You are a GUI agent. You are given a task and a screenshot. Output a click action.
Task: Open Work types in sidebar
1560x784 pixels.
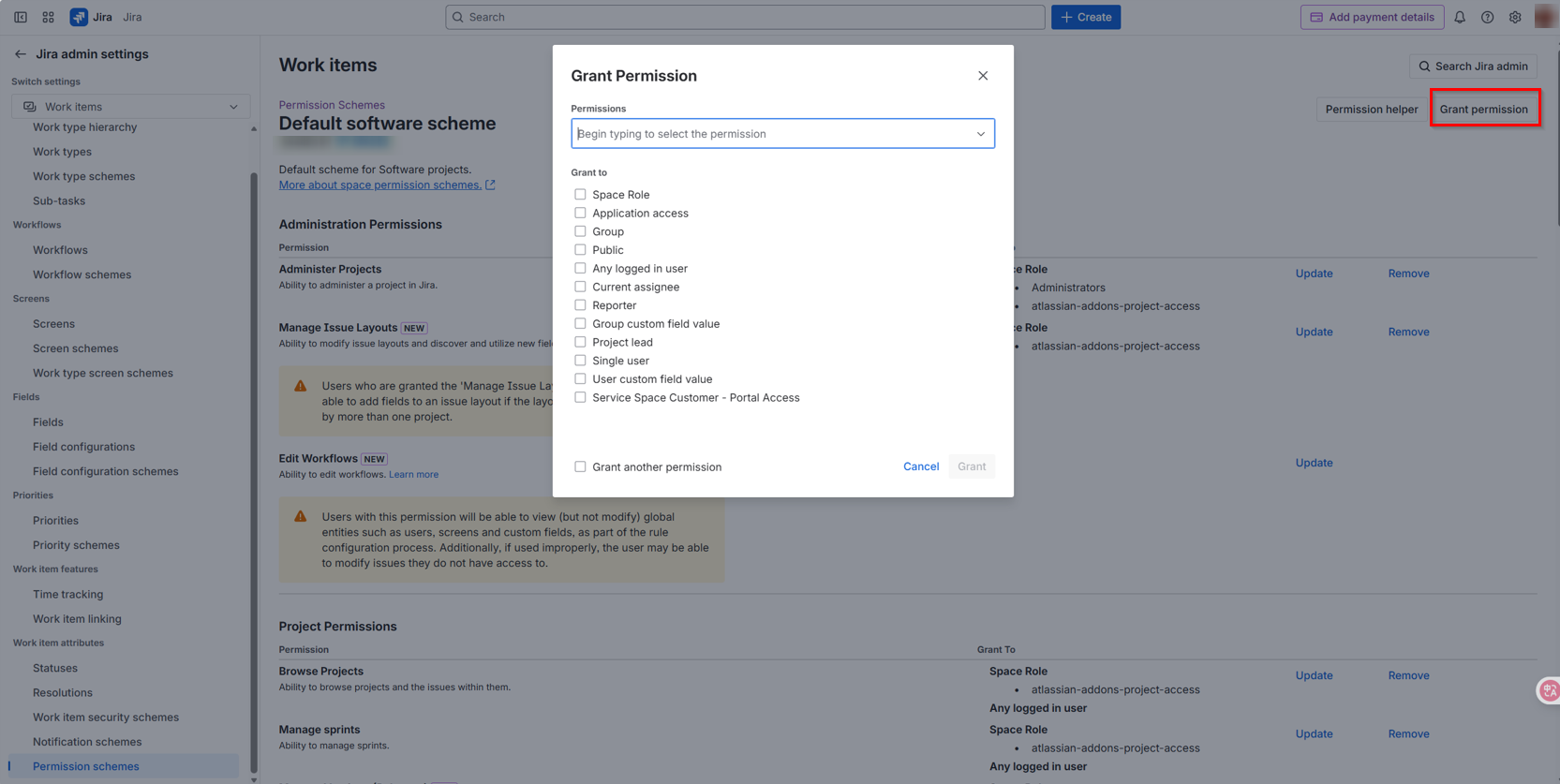click(62, 152)
